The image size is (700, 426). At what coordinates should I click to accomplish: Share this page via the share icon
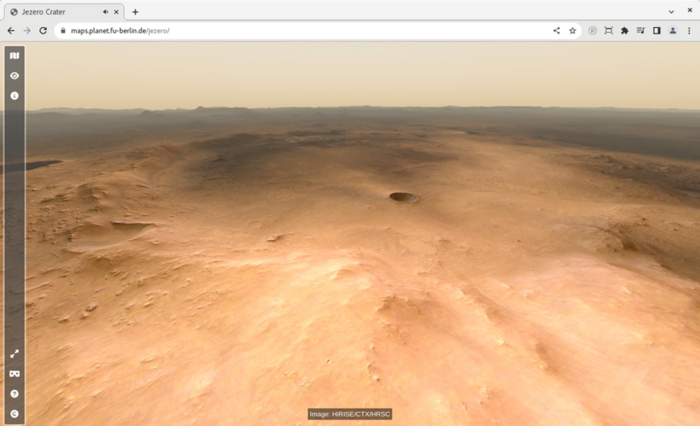557,31
